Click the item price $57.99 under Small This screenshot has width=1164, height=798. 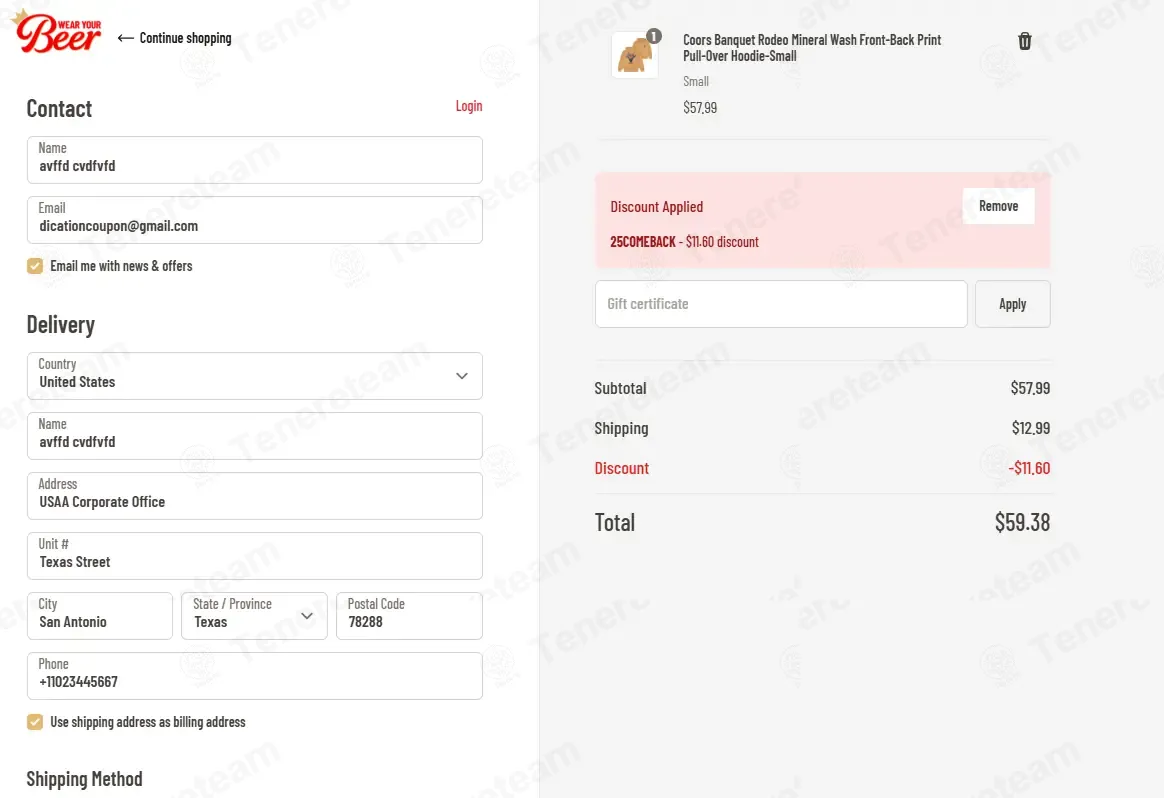[700, 108]
